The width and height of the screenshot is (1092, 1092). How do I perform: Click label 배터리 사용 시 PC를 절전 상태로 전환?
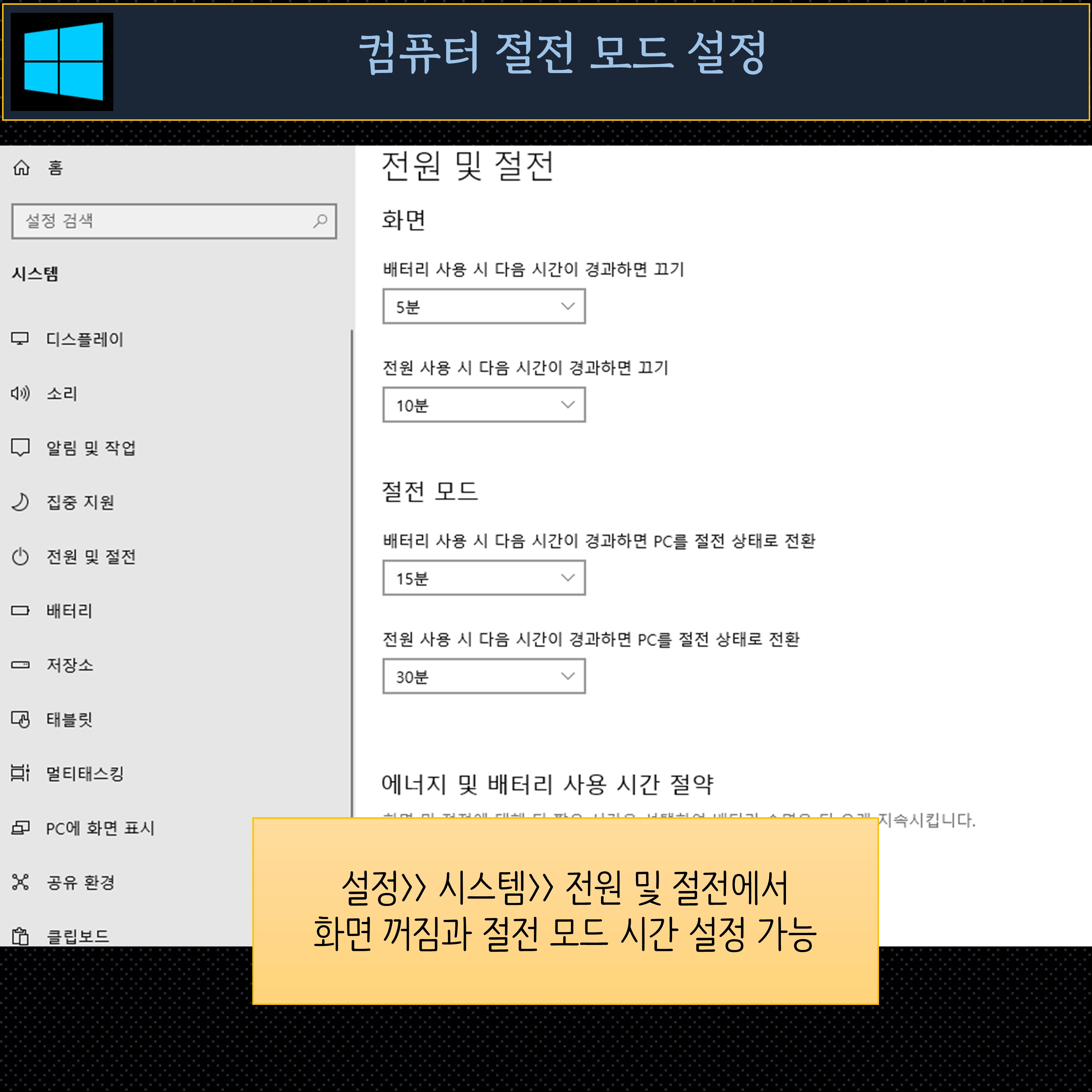pos(599,541)
